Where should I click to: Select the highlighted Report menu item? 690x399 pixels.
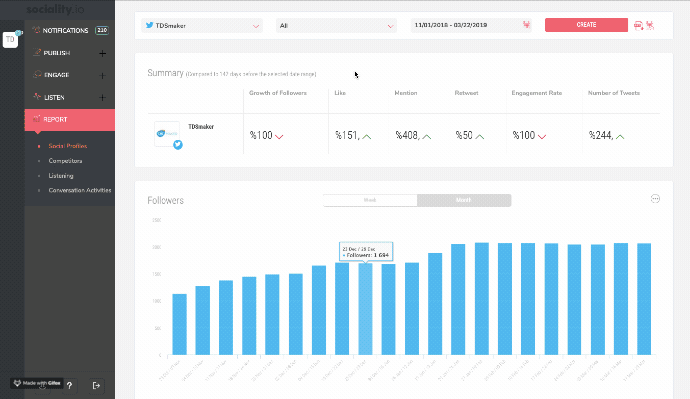click(x=70, y=119)
